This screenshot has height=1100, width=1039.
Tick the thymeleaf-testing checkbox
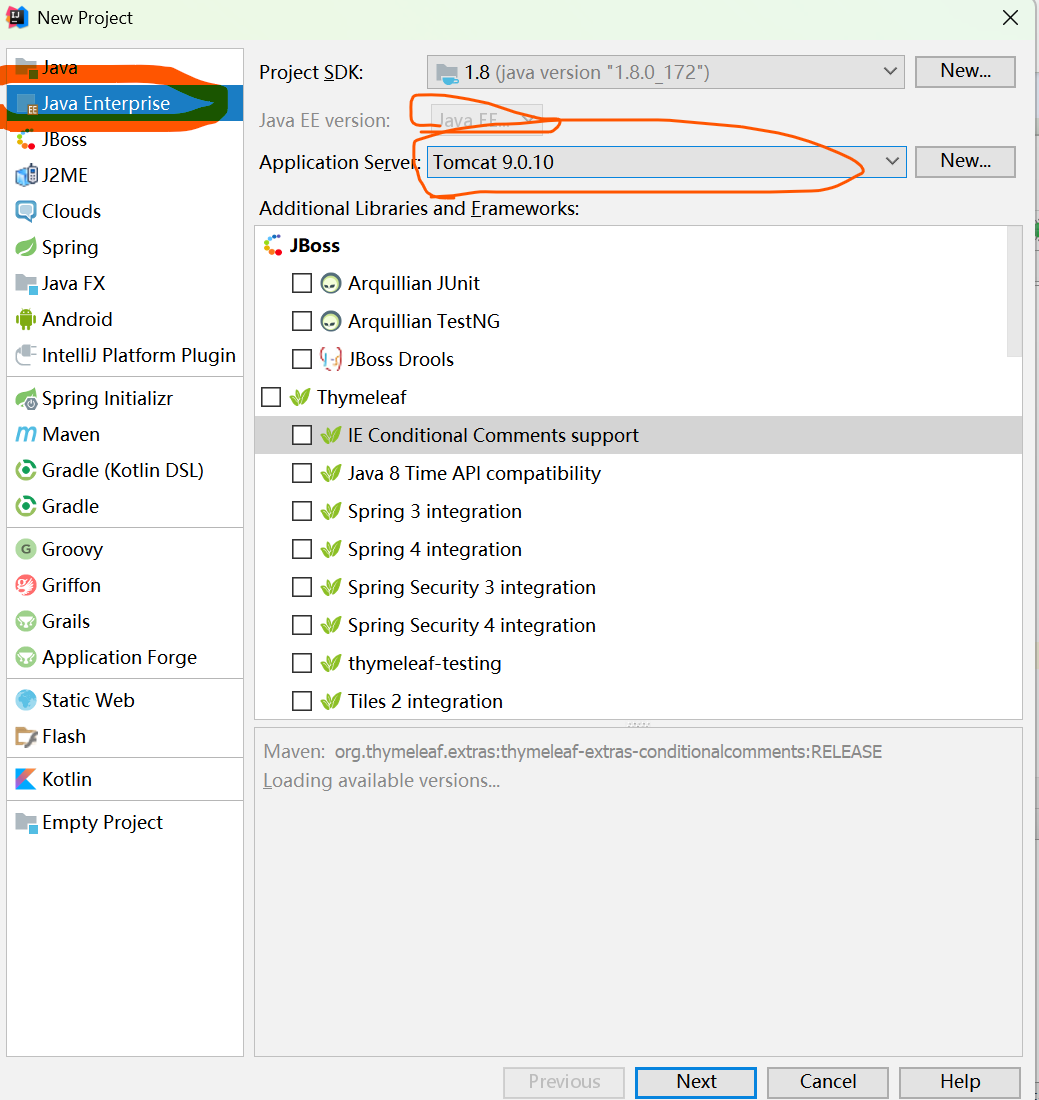tap(302, 663)
